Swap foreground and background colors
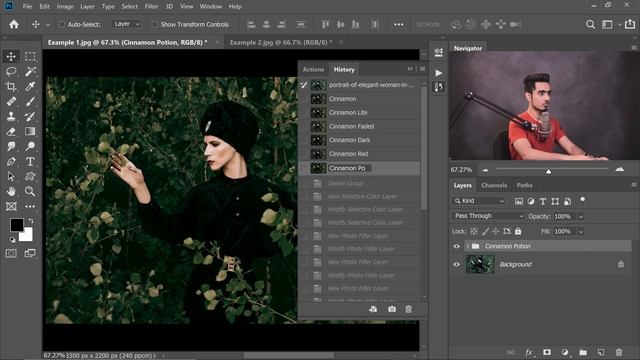The image size is (640, 360). click(31, 220)
